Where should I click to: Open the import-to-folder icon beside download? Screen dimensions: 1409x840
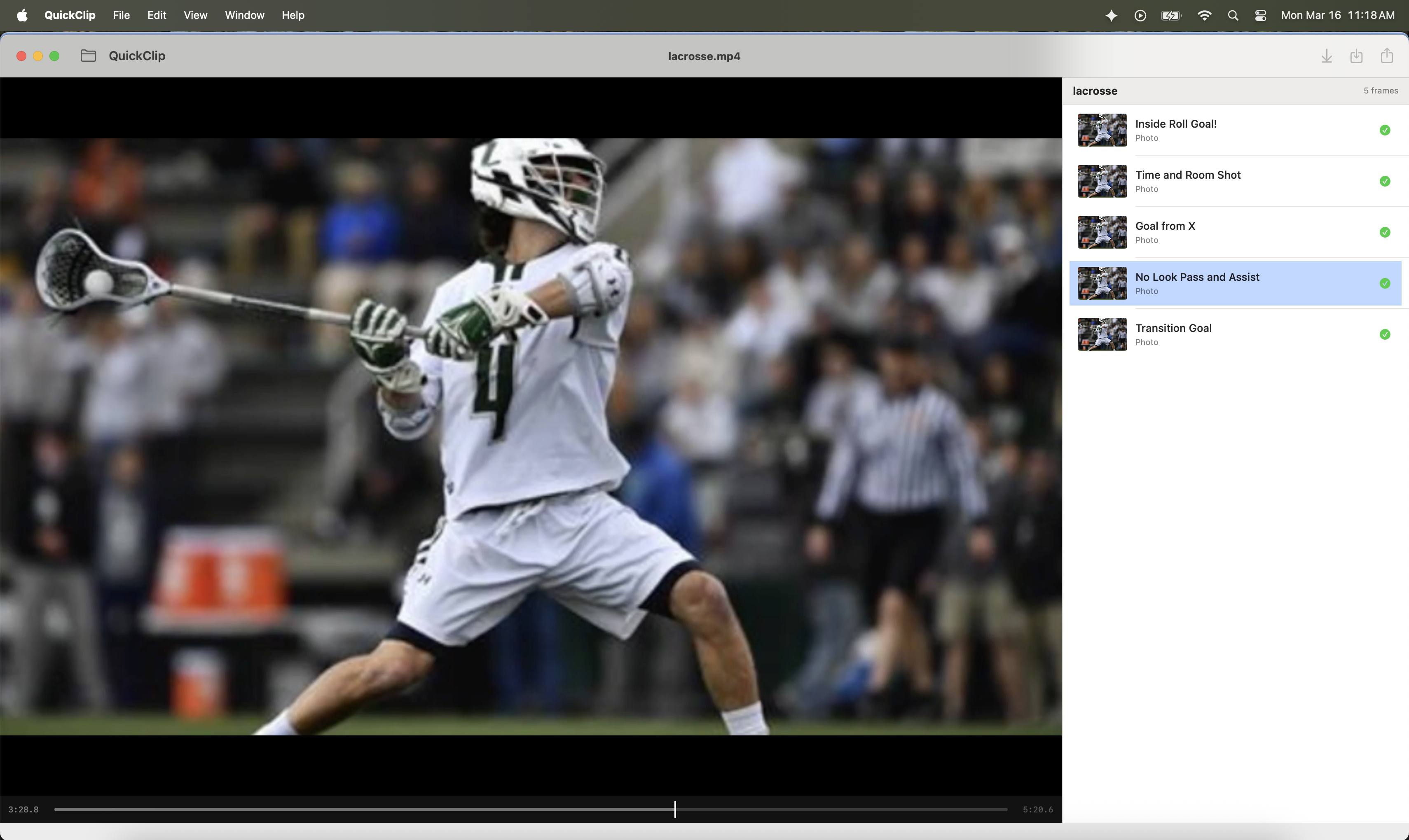(1356, 56)
